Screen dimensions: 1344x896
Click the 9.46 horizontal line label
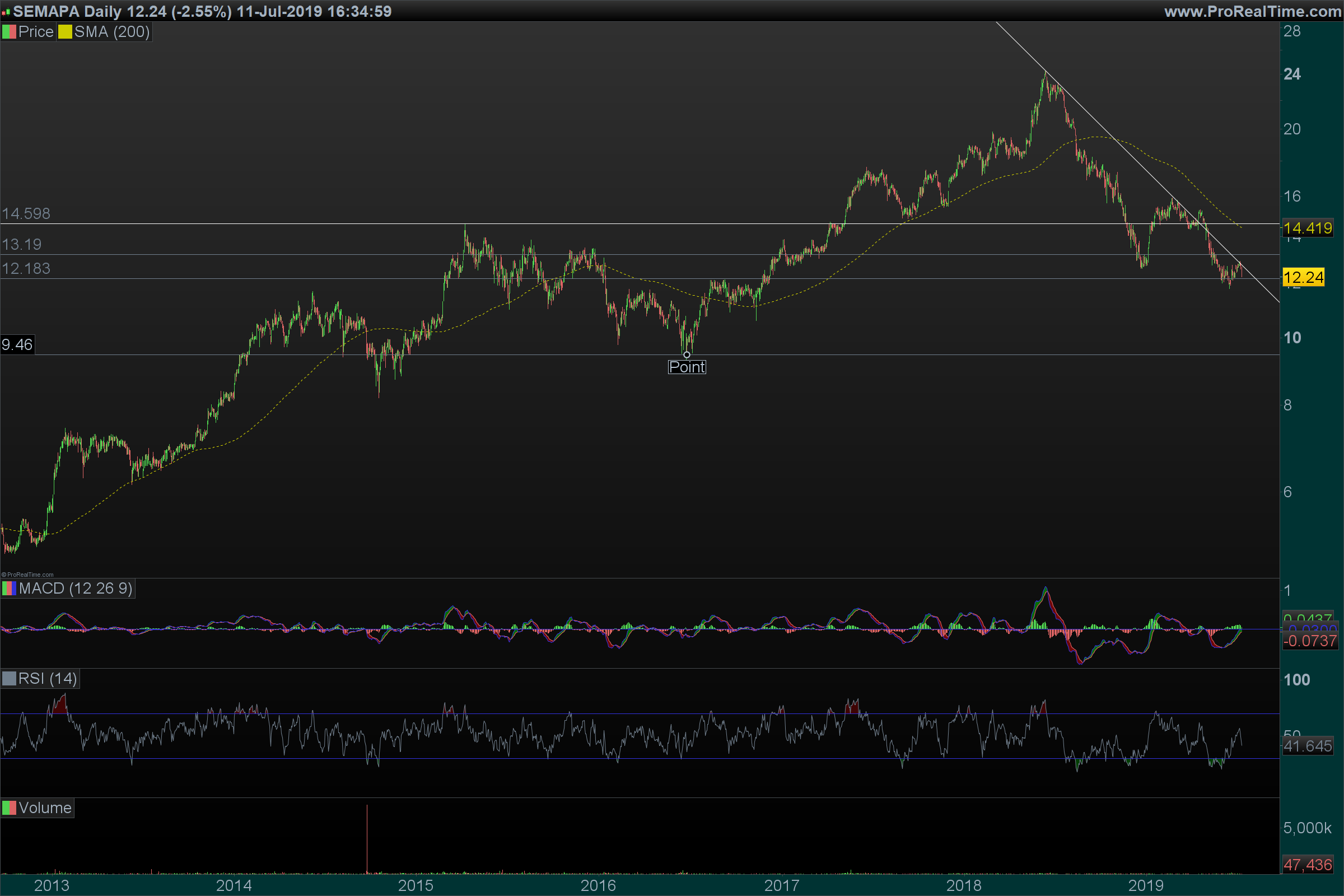[17, 344]
